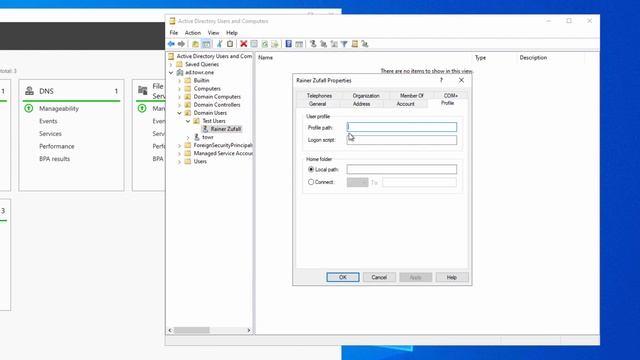Image resolution: width=640 pixels, height=360 pixels.
Task: Click the scroll right arrow under tree pane
Action: [x=249, y=330]
